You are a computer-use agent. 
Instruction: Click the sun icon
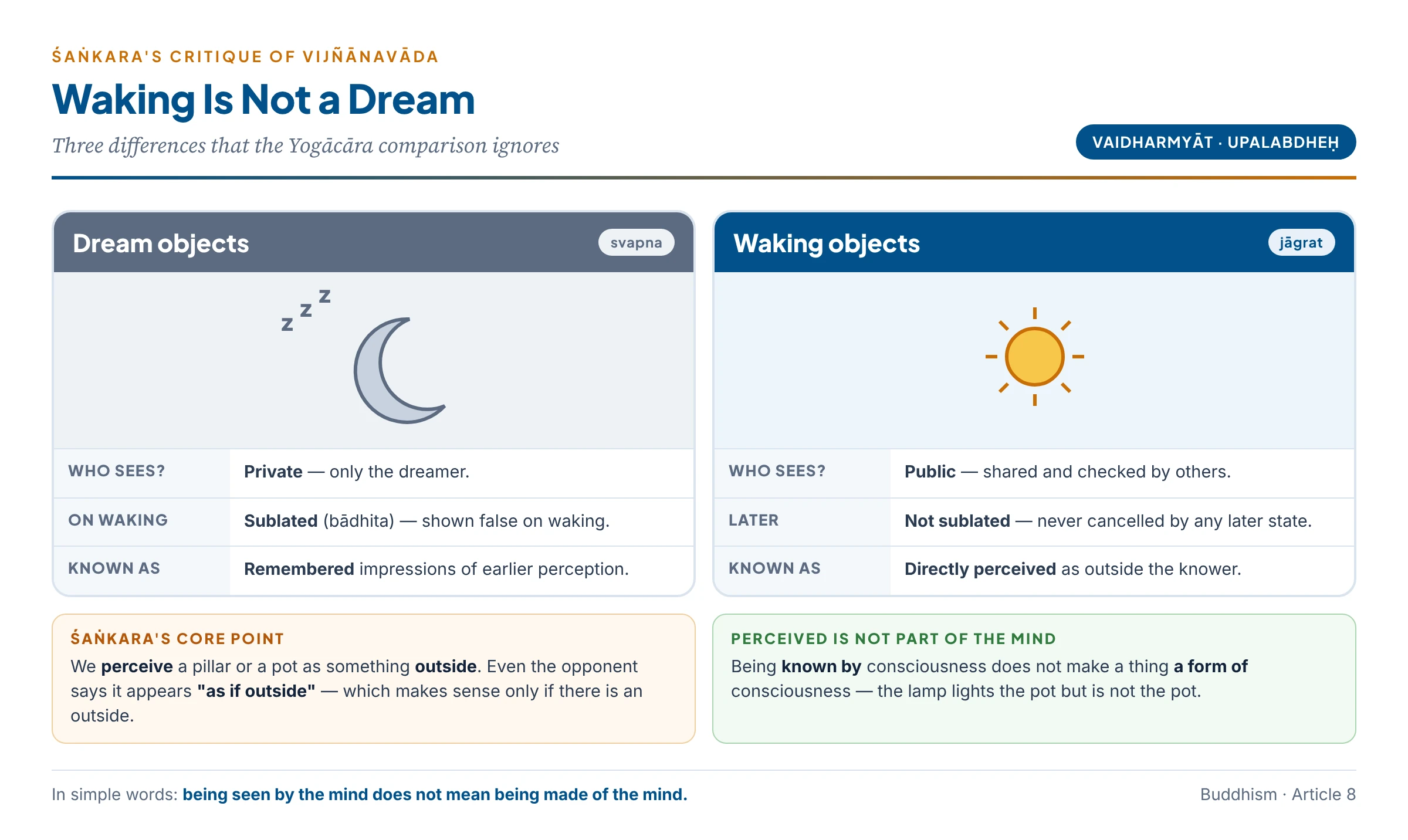click(x=1034, y=357)
